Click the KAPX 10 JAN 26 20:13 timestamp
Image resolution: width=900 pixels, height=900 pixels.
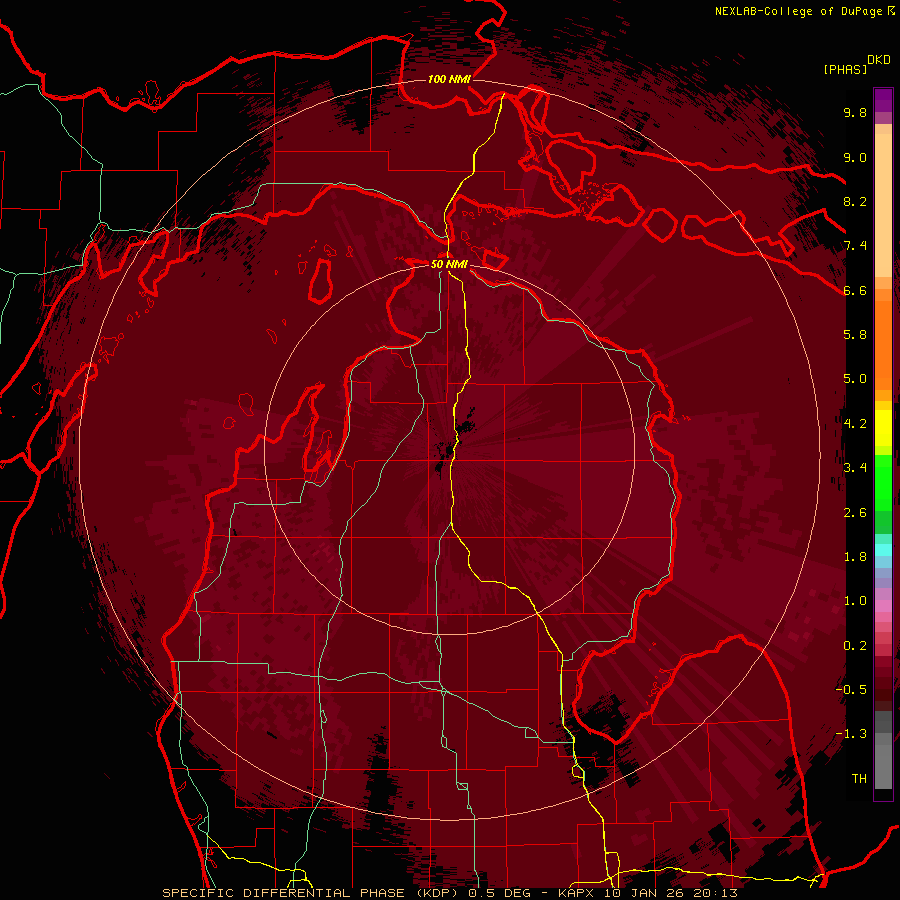[x=648, y=893]
